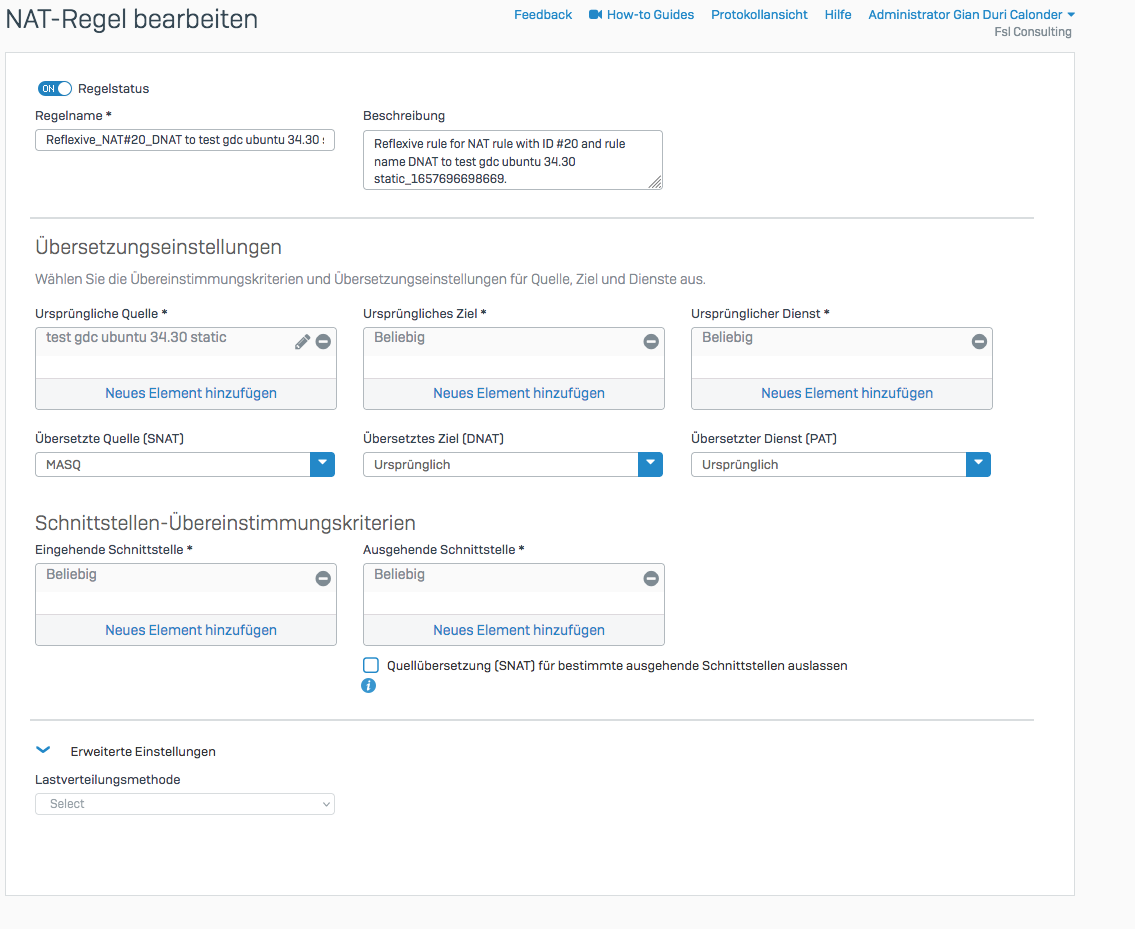Open Lastverteilungsmethode select box

click(185, 804)
